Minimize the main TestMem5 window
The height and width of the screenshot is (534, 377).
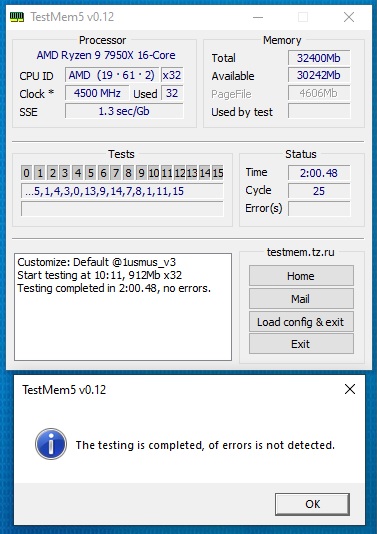[258, 17]
